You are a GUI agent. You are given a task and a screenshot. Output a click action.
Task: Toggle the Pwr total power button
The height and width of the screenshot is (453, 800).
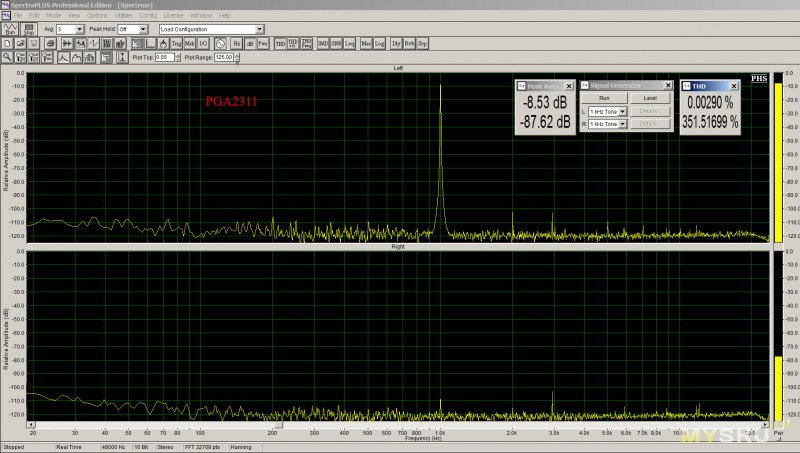[x=263, y=44]
